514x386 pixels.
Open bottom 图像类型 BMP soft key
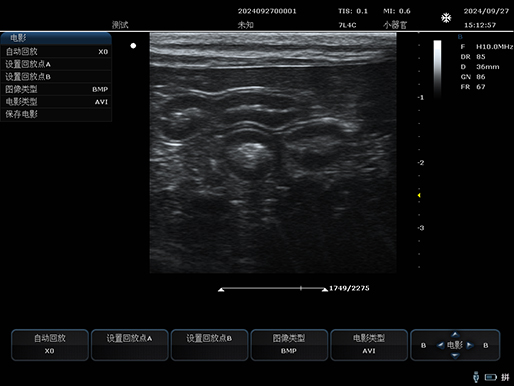pyautogui.click(x=289, y=345)
